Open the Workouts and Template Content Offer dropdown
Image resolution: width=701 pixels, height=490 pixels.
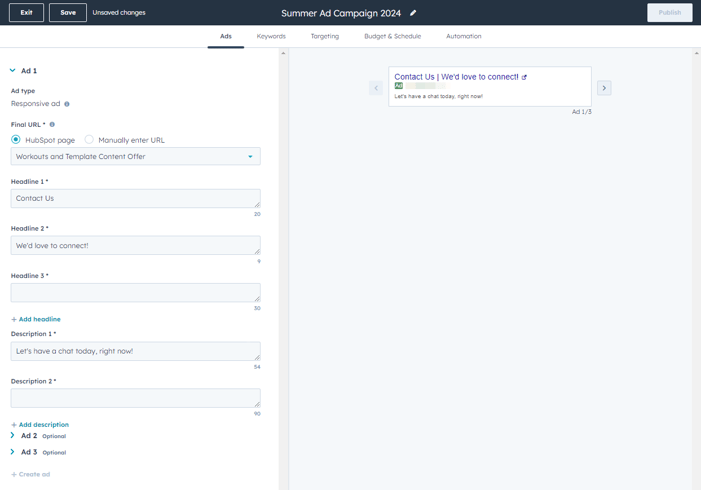click(135, 157)
